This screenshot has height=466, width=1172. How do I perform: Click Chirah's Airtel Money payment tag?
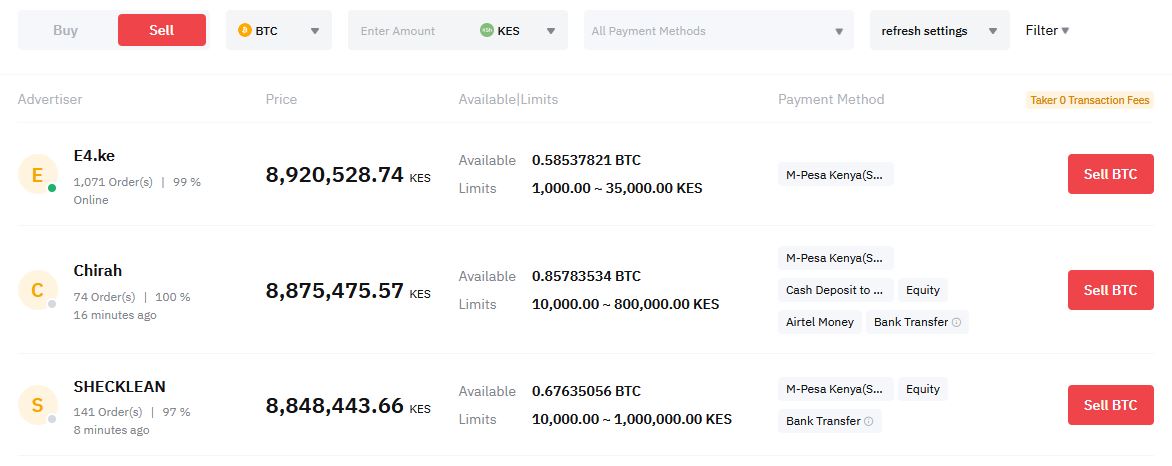[820, 322]
